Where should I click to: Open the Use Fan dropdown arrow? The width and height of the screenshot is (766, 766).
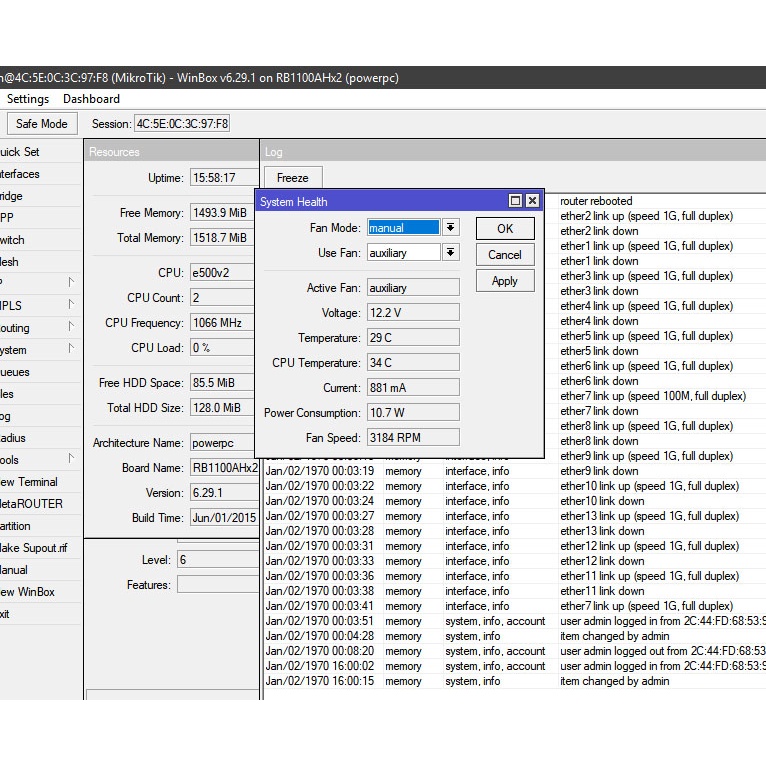point(450,253)
